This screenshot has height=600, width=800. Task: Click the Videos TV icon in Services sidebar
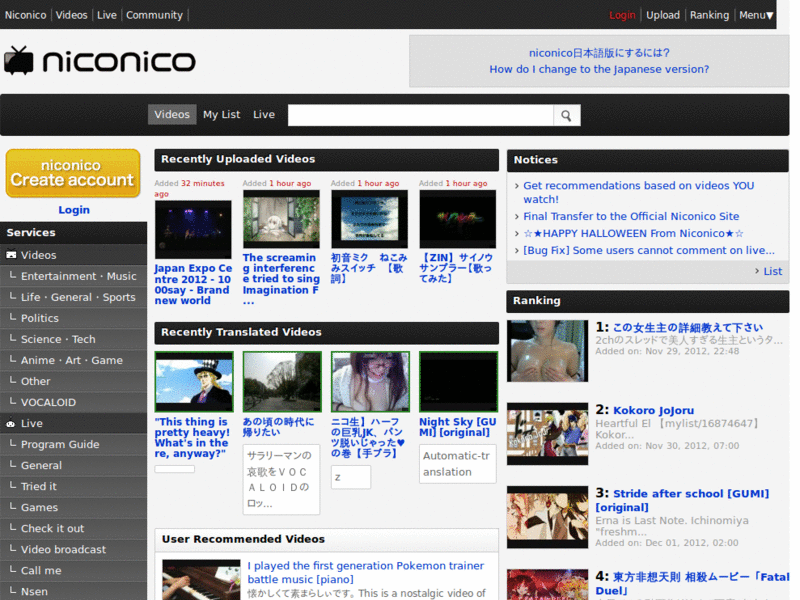[x=11, y=255]
